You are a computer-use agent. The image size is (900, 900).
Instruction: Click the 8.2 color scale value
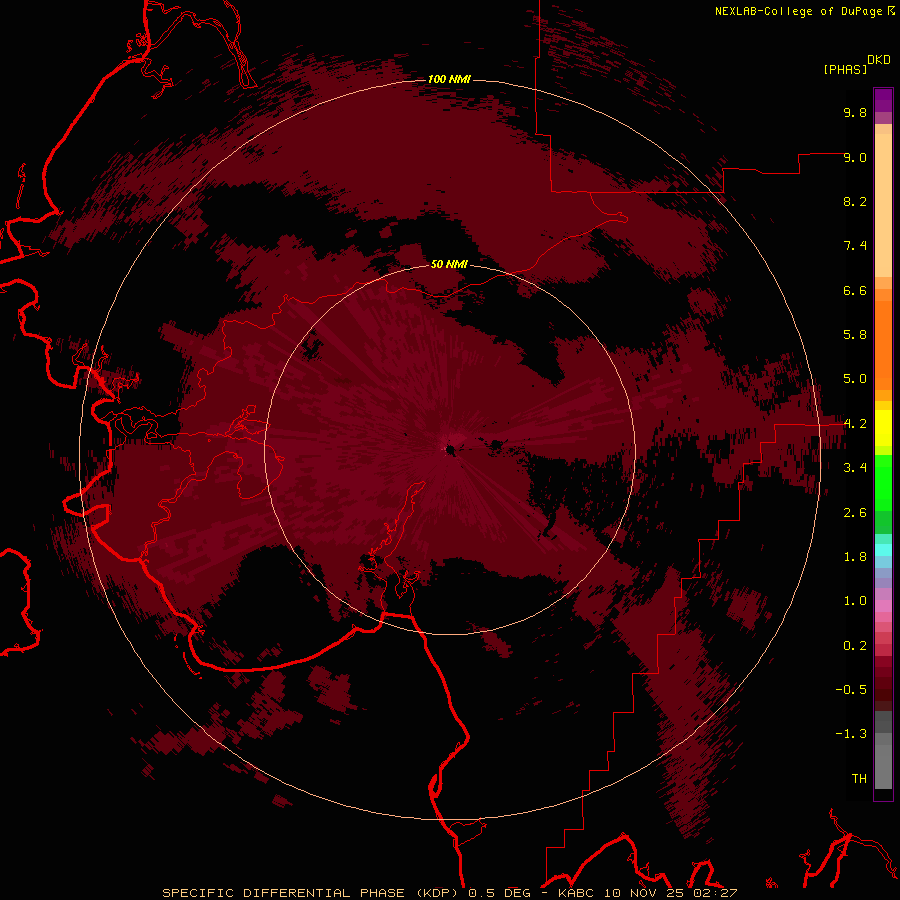(x=855, y=201)
